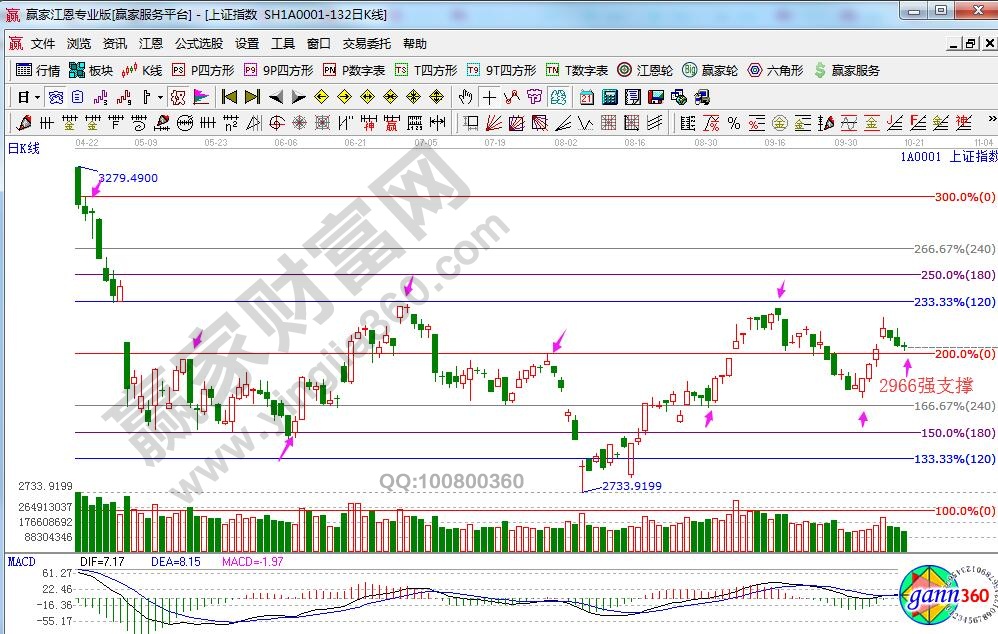Open the 交易委托 menu
998x634 pixels.
point(367,44)
